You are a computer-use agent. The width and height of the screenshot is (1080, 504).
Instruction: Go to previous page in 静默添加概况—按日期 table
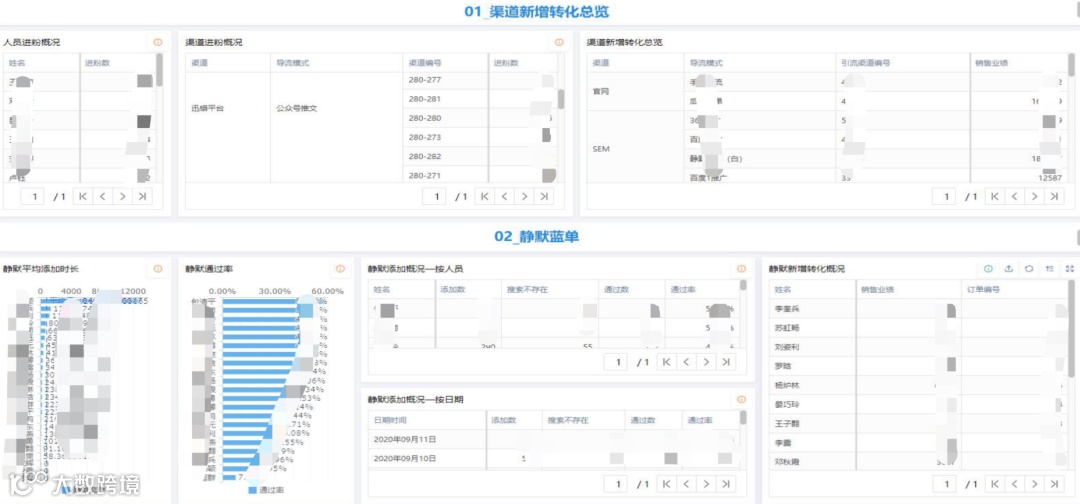click(686, 484)
